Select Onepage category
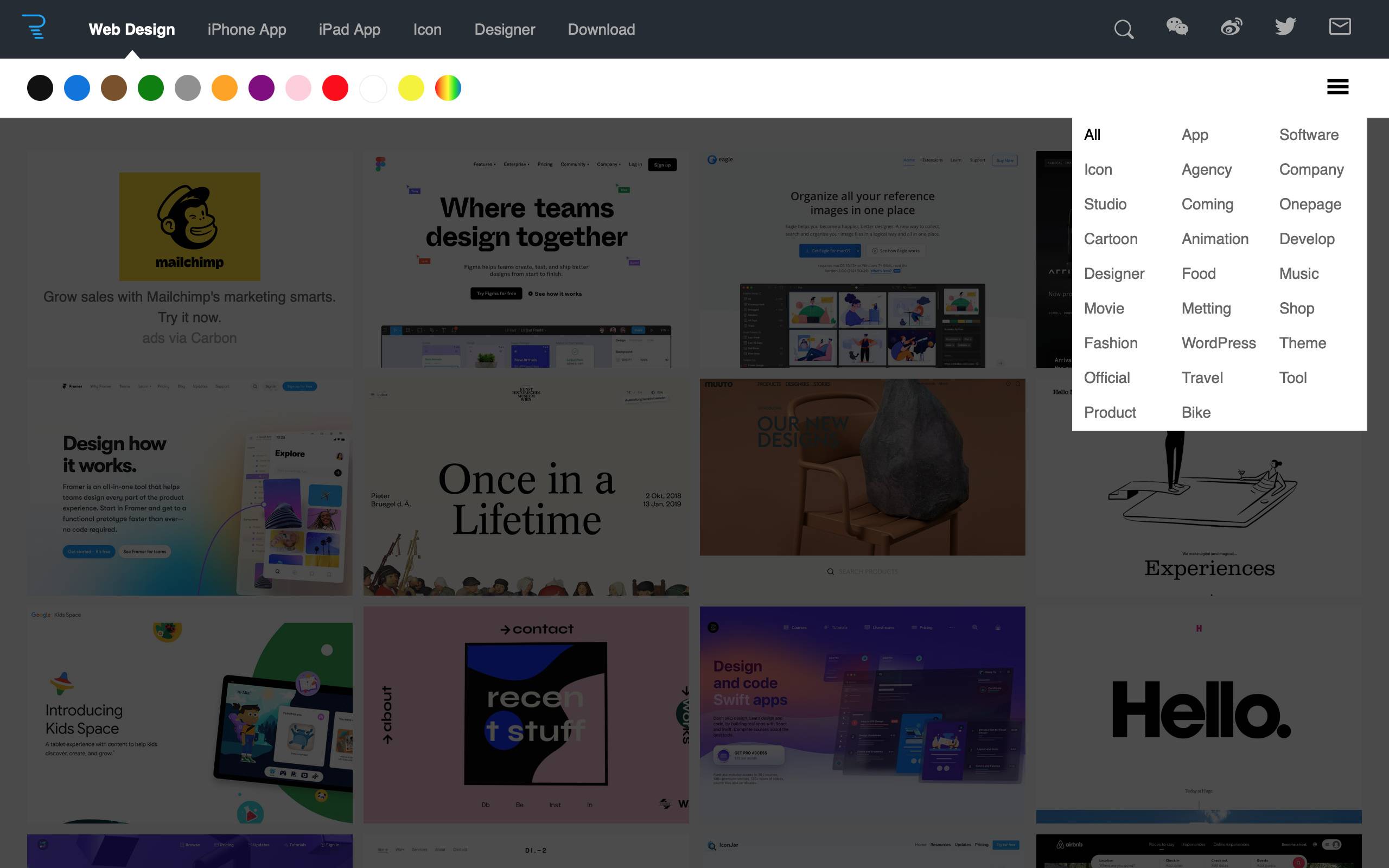 click(x=1310, y=205)
